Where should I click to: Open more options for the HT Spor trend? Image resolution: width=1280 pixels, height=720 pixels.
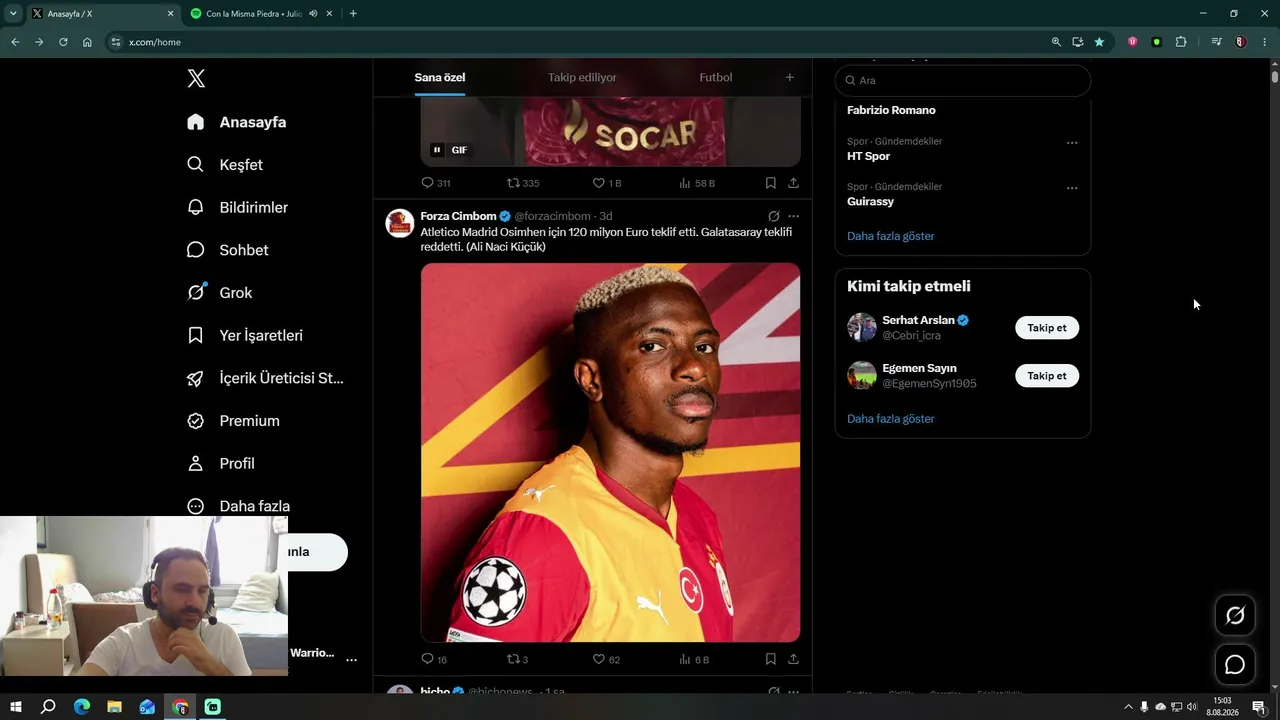coord(1072,143)
